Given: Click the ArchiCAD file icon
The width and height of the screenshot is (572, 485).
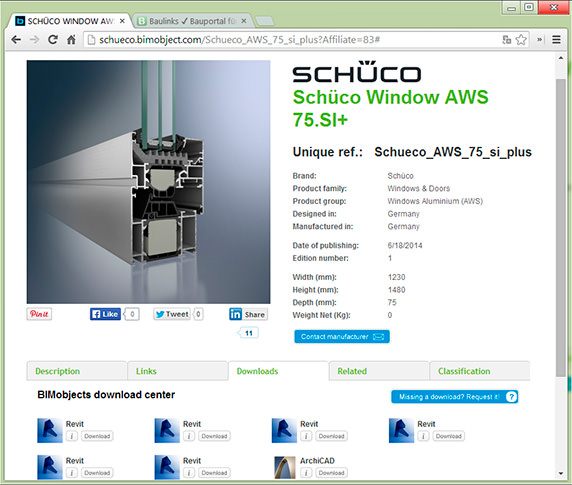Looking at the screenshot, I should tap(285, 467).
